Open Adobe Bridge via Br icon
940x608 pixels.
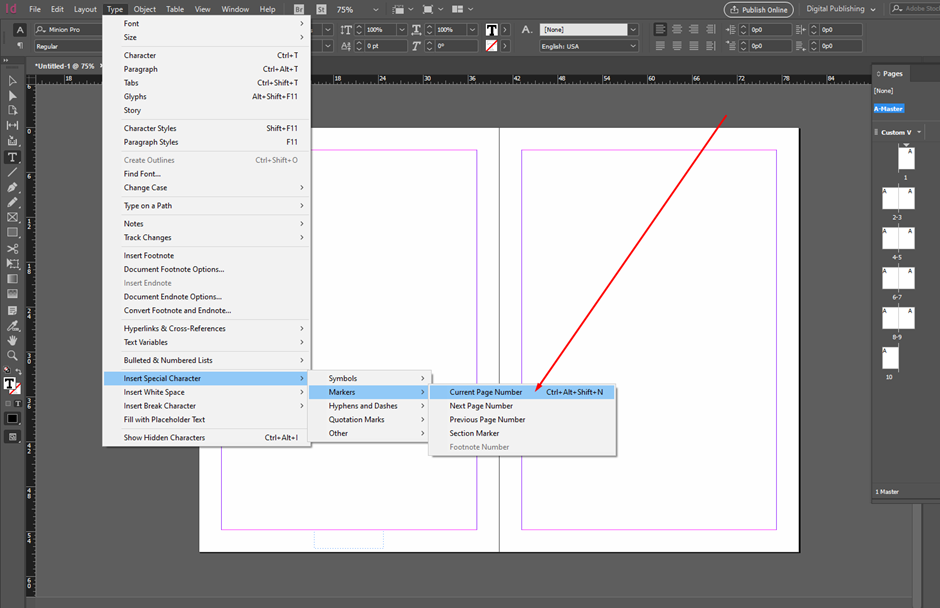pos(299,9)
